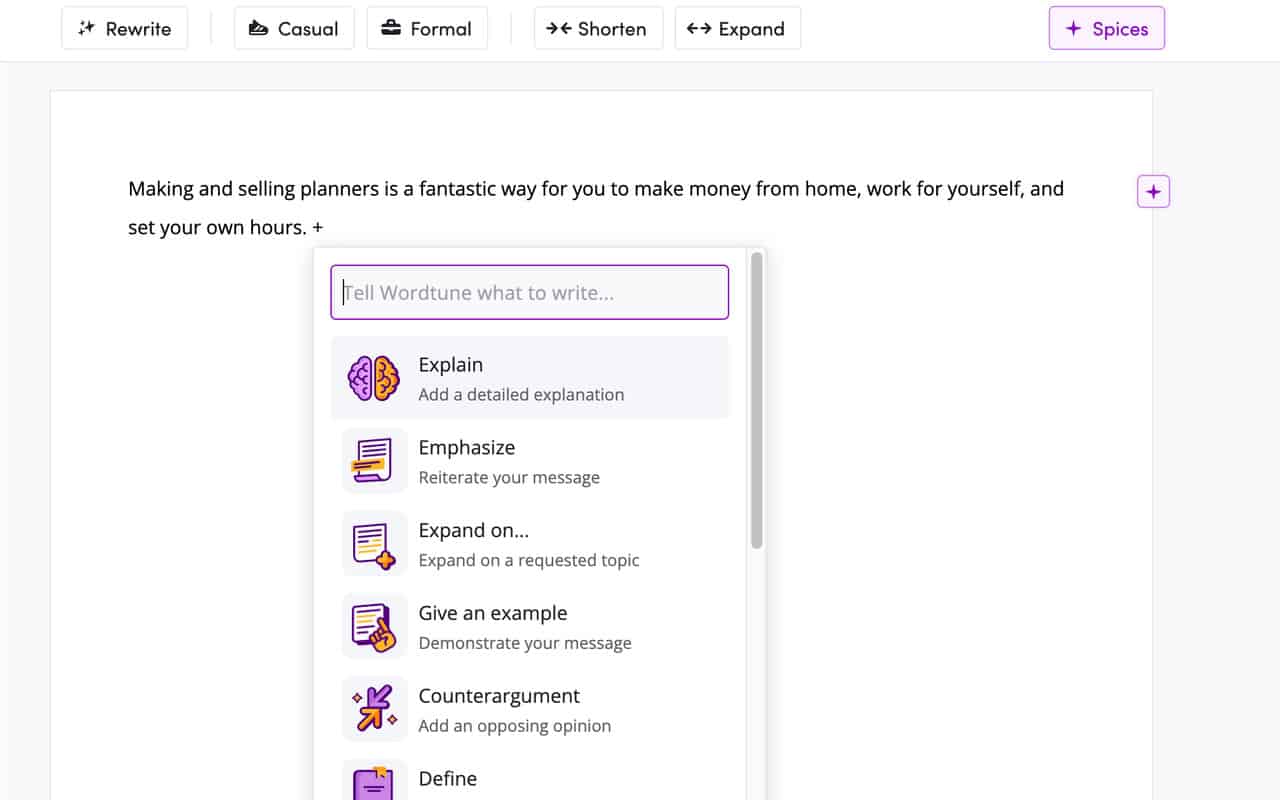Screen dimensions: 1280x800
Task: Click the Define book icon
Action: (x=374, y=782)
